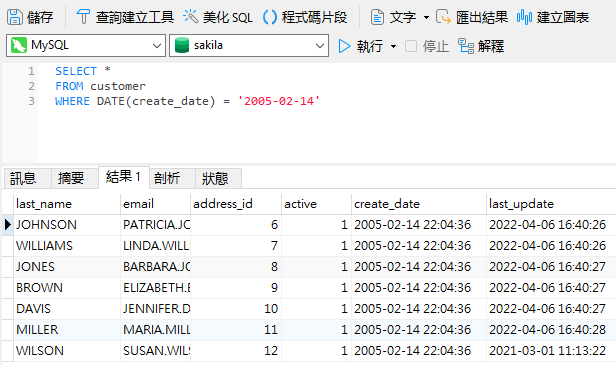Click the MySQL connection dolphin icon
The width and height of the screenshot is (616, 365).
coord(19,45)
